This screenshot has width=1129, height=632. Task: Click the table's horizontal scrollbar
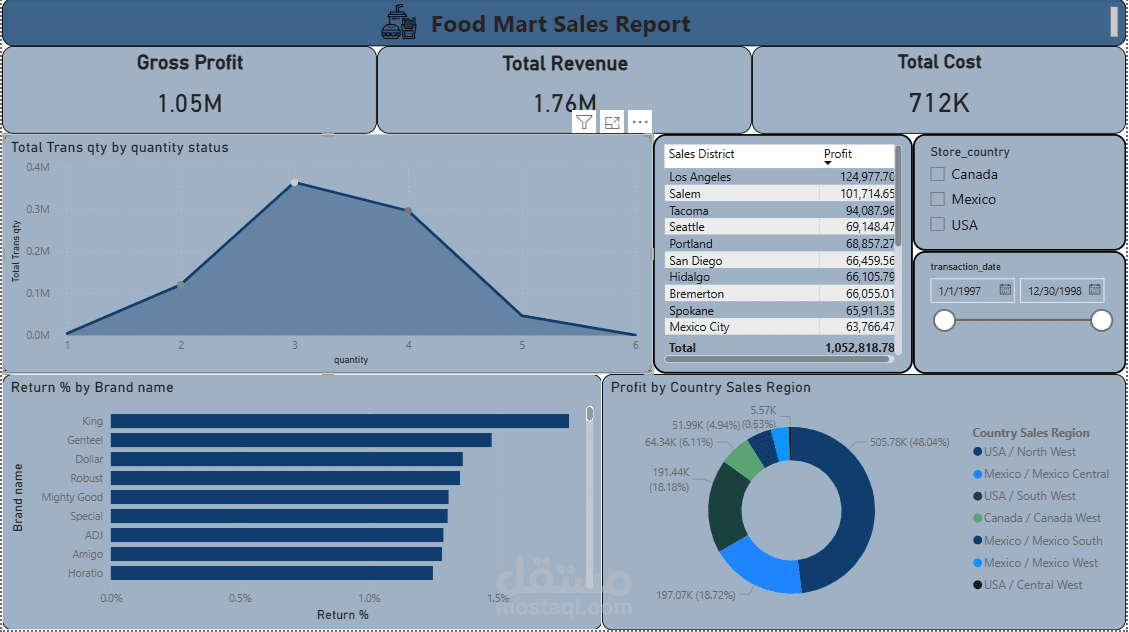(778, 358)
